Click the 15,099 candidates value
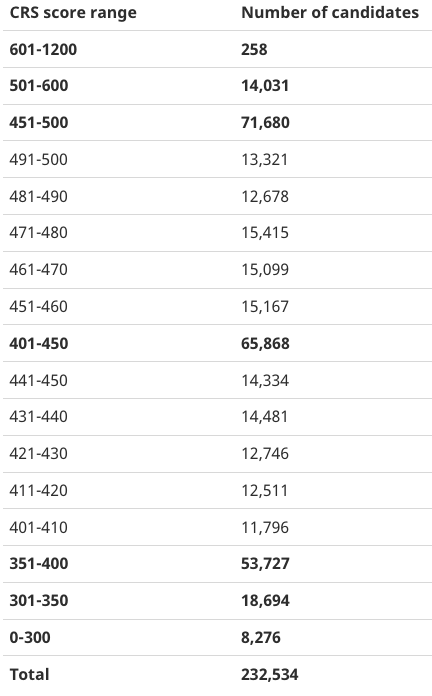The height and width of the screenshot is (696, 432). (x=265, y=269)
